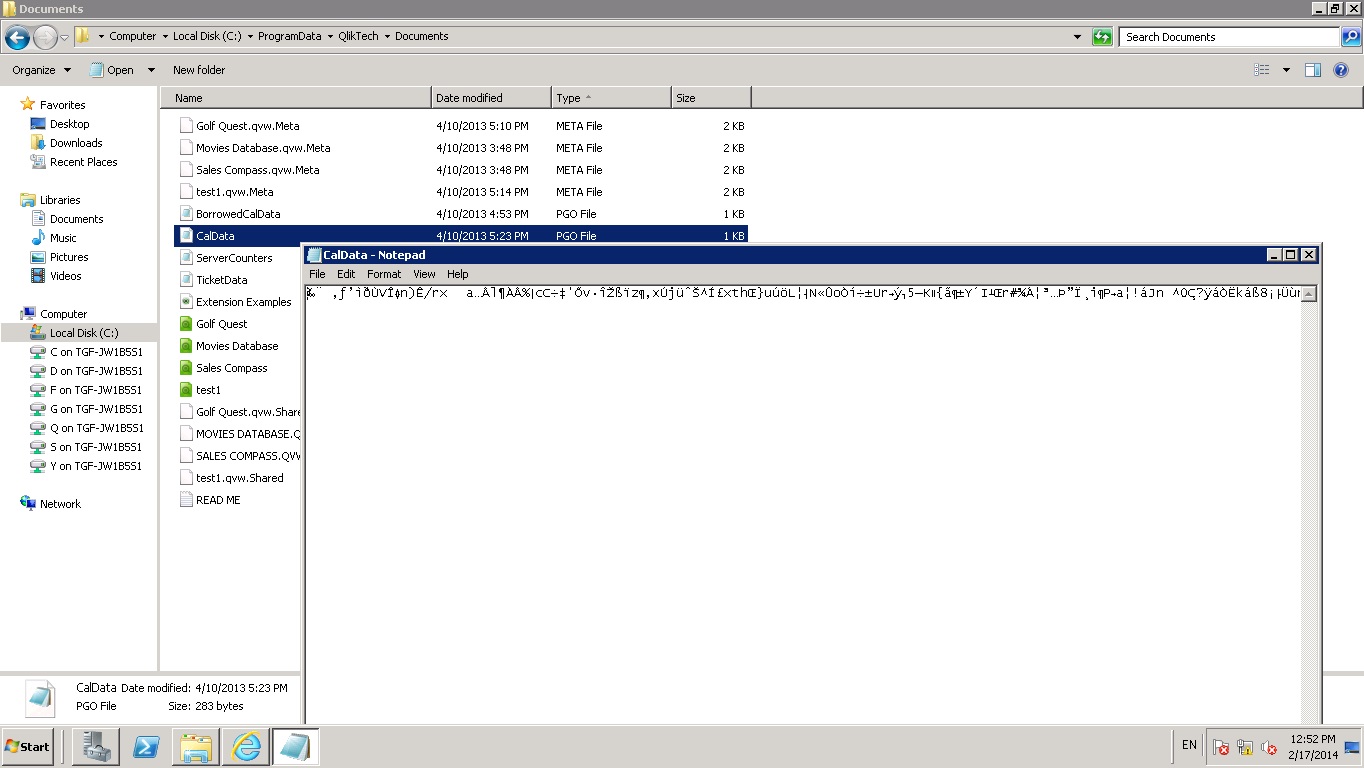Sort files by Name column header
1364x768 pixels.
(296, 98)
